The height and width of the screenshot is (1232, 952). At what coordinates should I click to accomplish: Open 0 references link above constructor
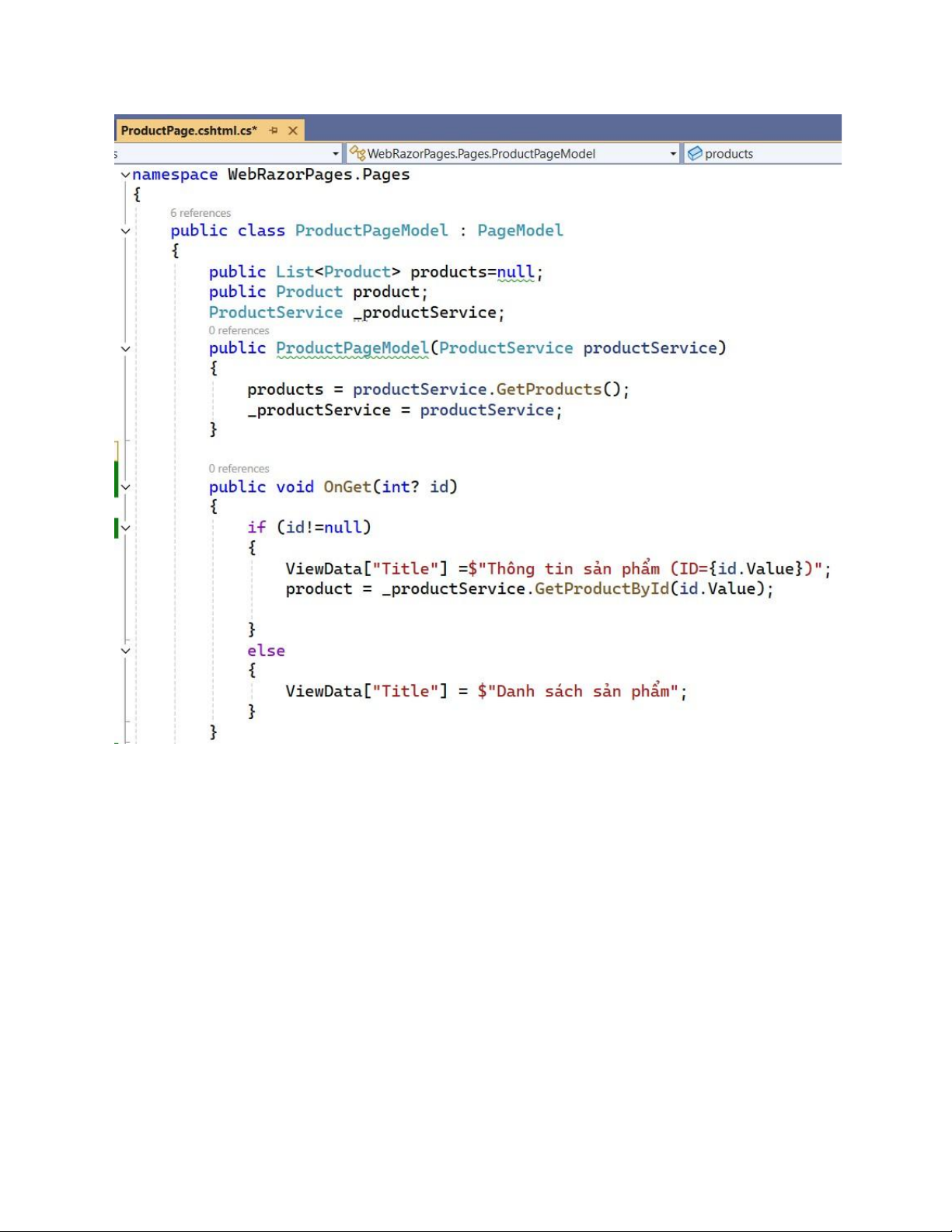[239, 330]
